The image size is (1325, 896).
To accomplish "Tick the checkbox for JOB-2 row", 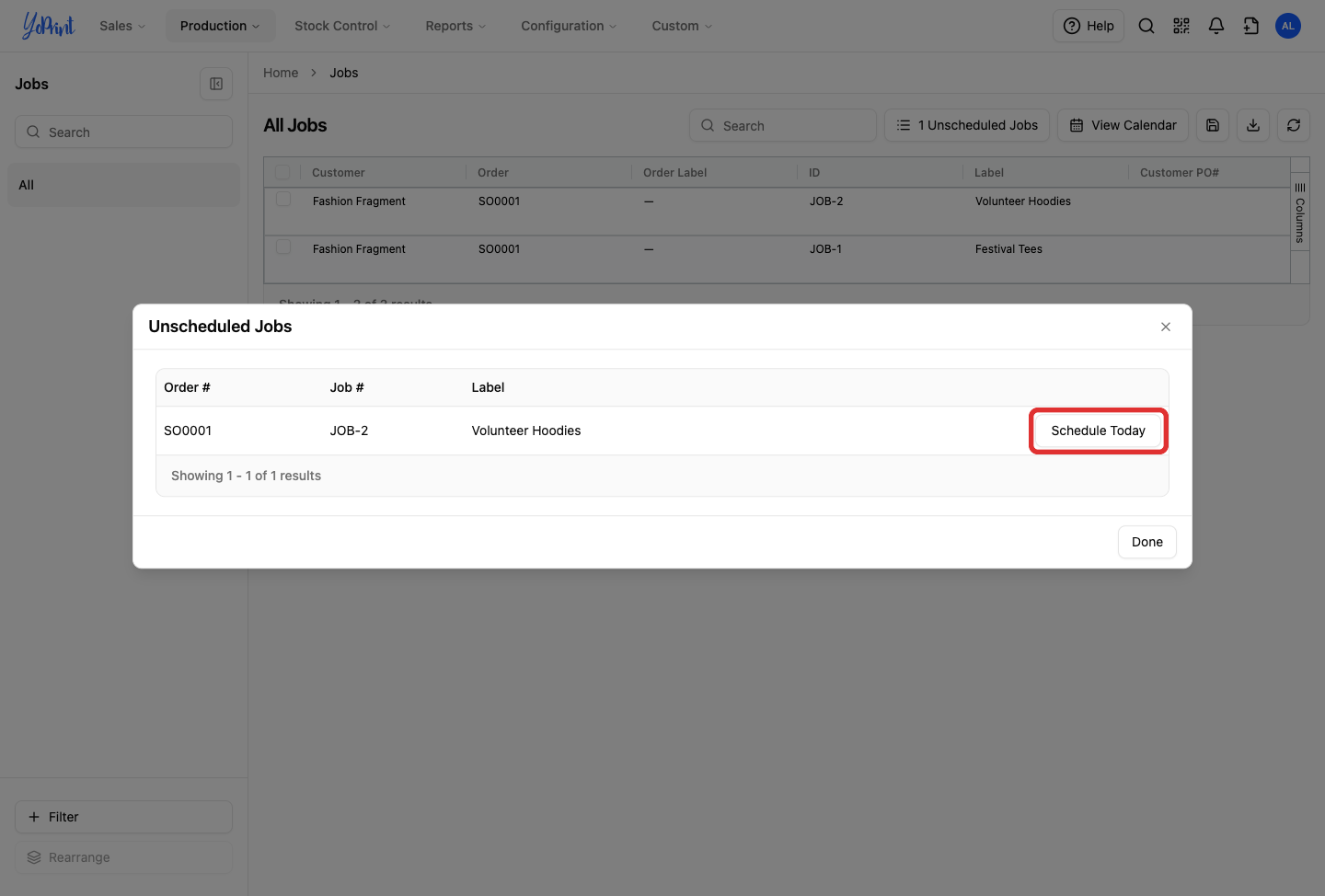I will 283,200.
